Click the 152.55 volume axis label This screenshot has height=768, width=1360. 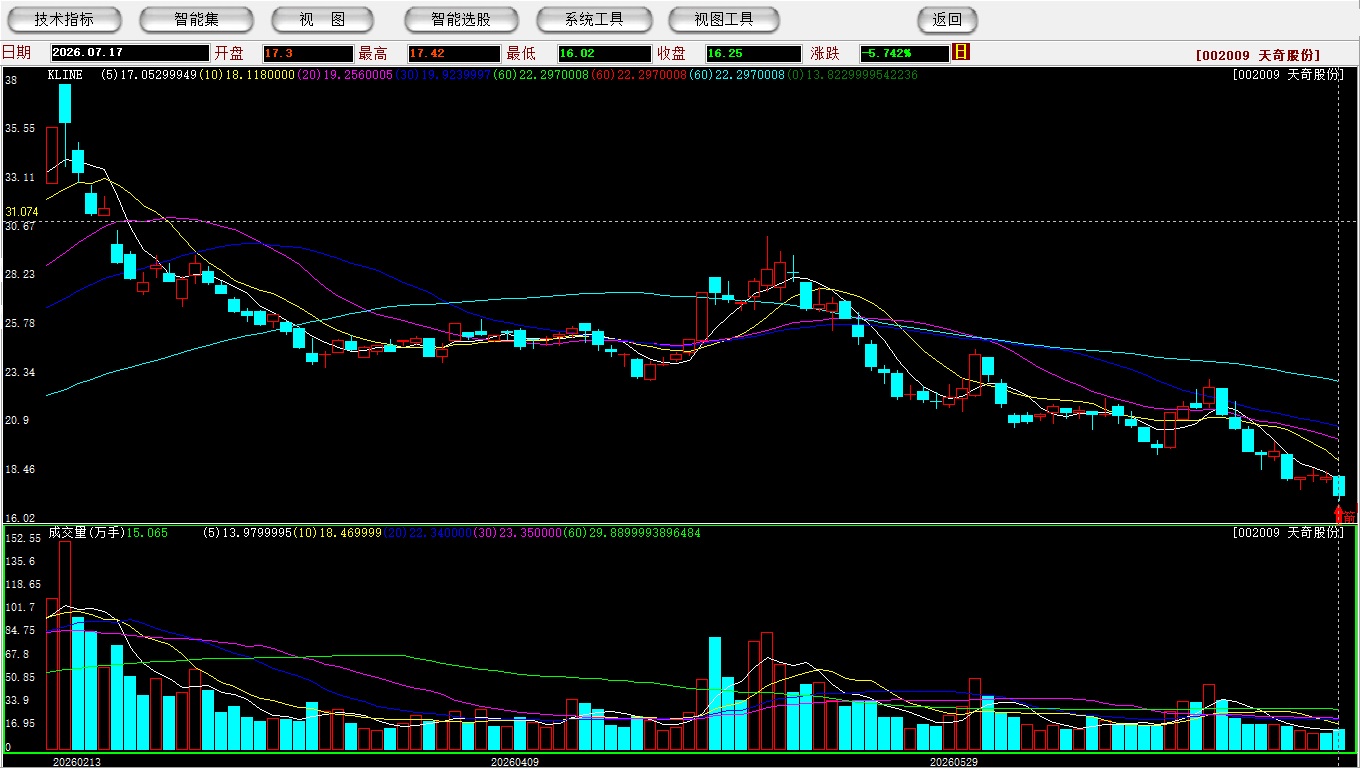[22, 538]
